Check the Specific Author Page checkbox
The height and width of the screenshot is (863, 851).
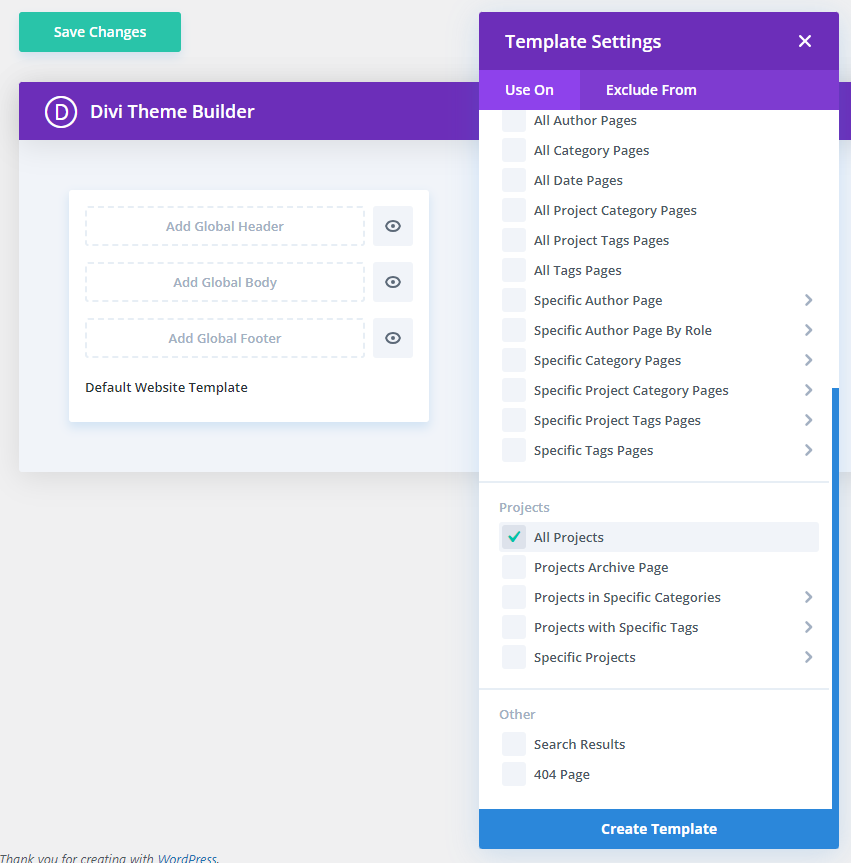coord(514,301)
